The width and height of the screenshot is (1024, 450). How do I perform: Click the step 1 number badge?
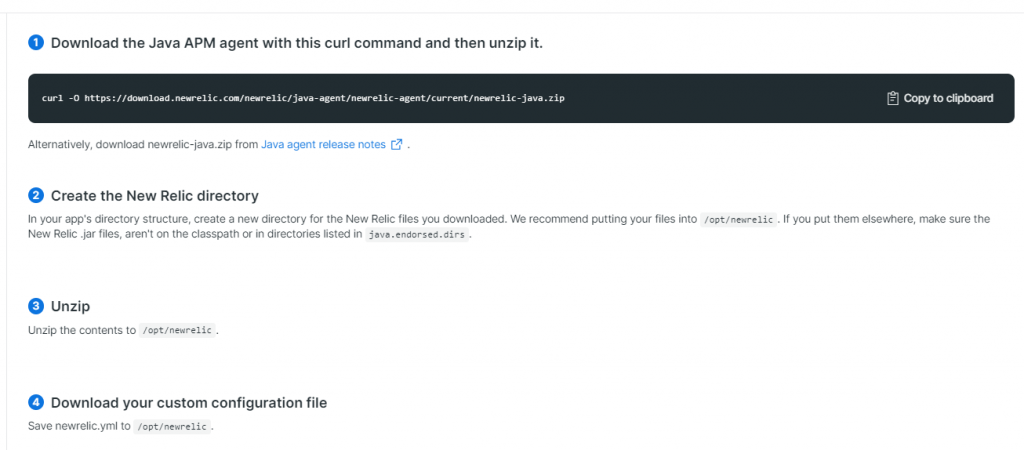point(36,43)
